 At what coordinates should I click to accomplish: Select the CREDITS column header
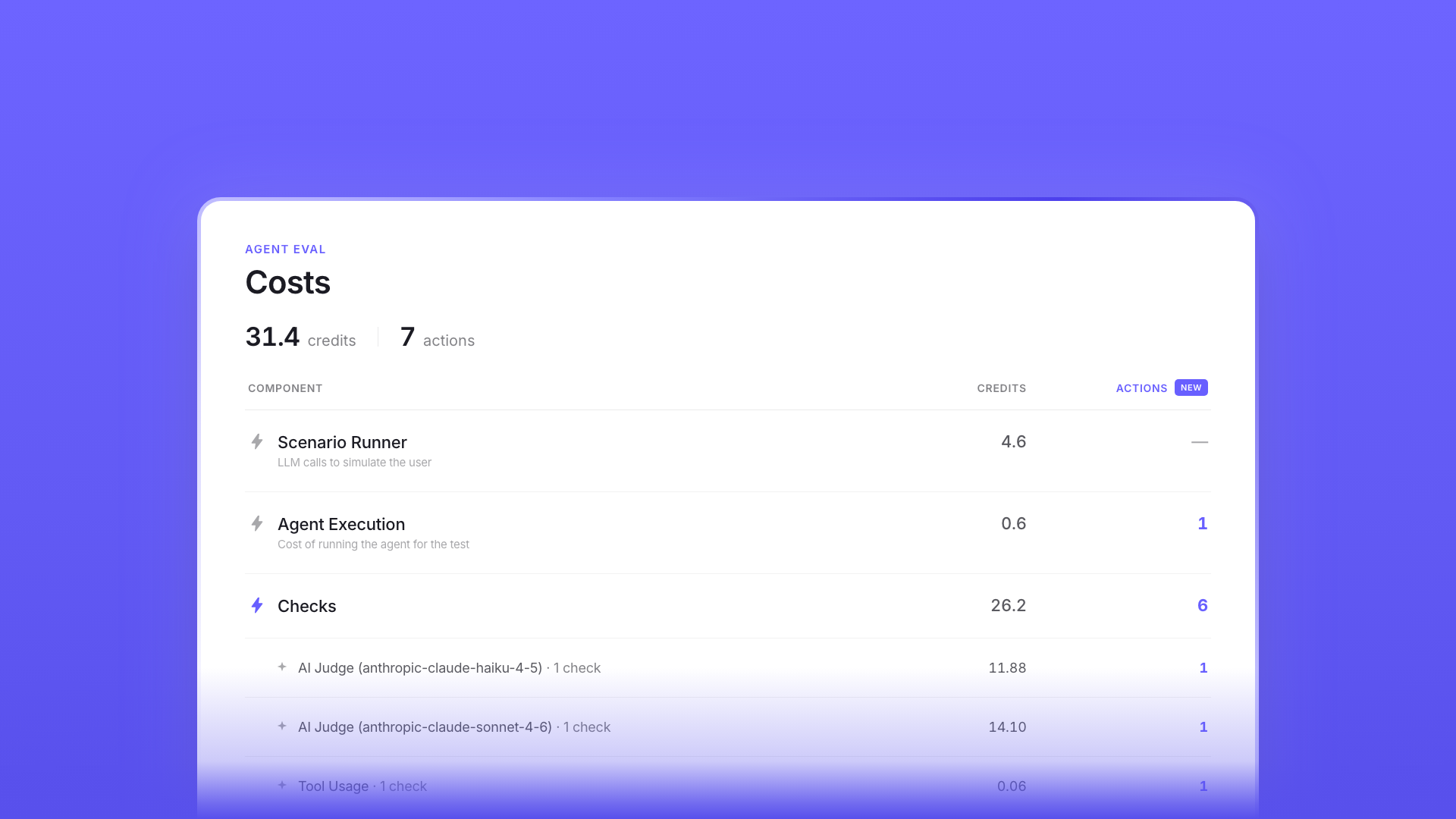(1001, 388)
